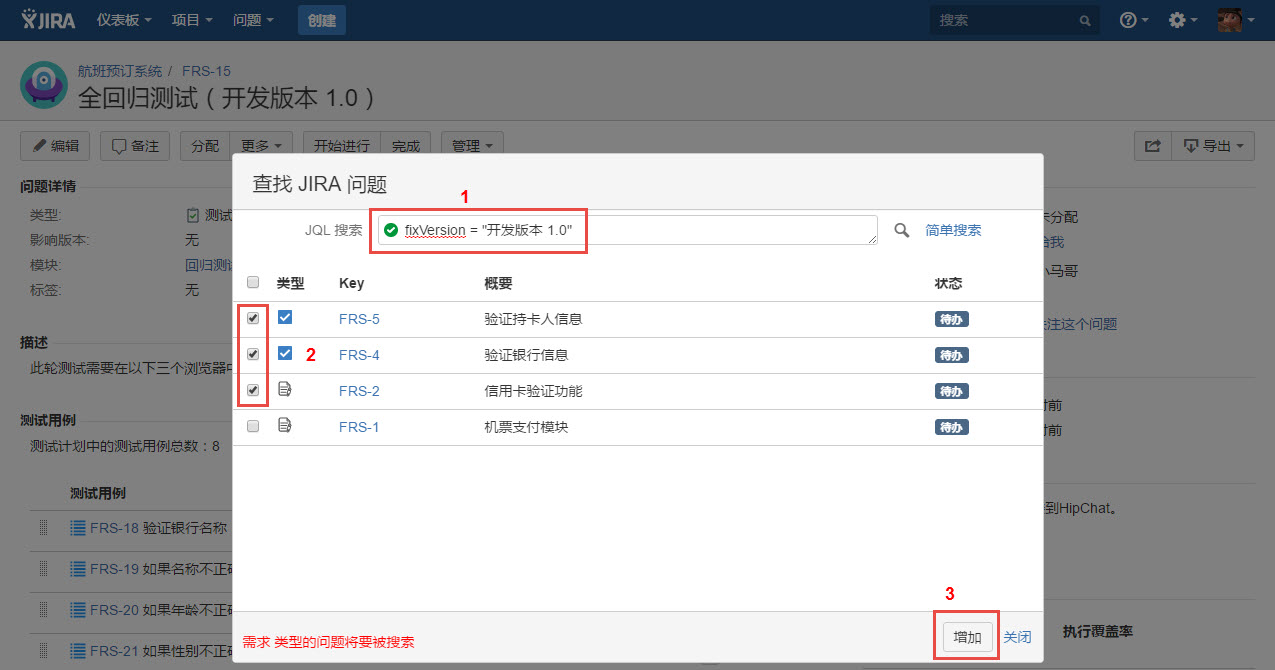
Task: Uncheck the FRS-5 row checkbox
Action: pos(253,319)
